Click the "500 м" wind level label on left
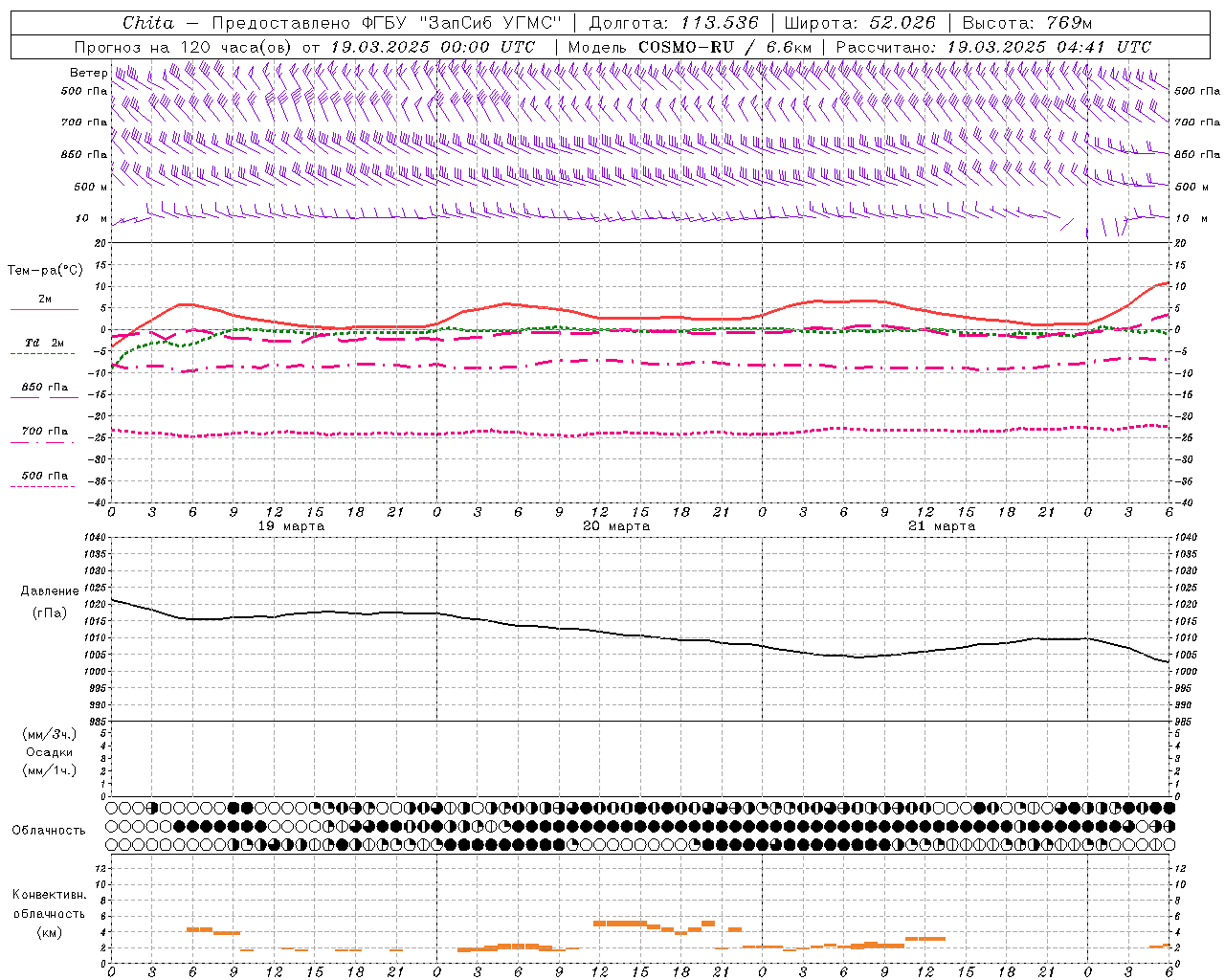Image resolution: width=1225 pixels, height=980 pixels. [x=91, y=187]
